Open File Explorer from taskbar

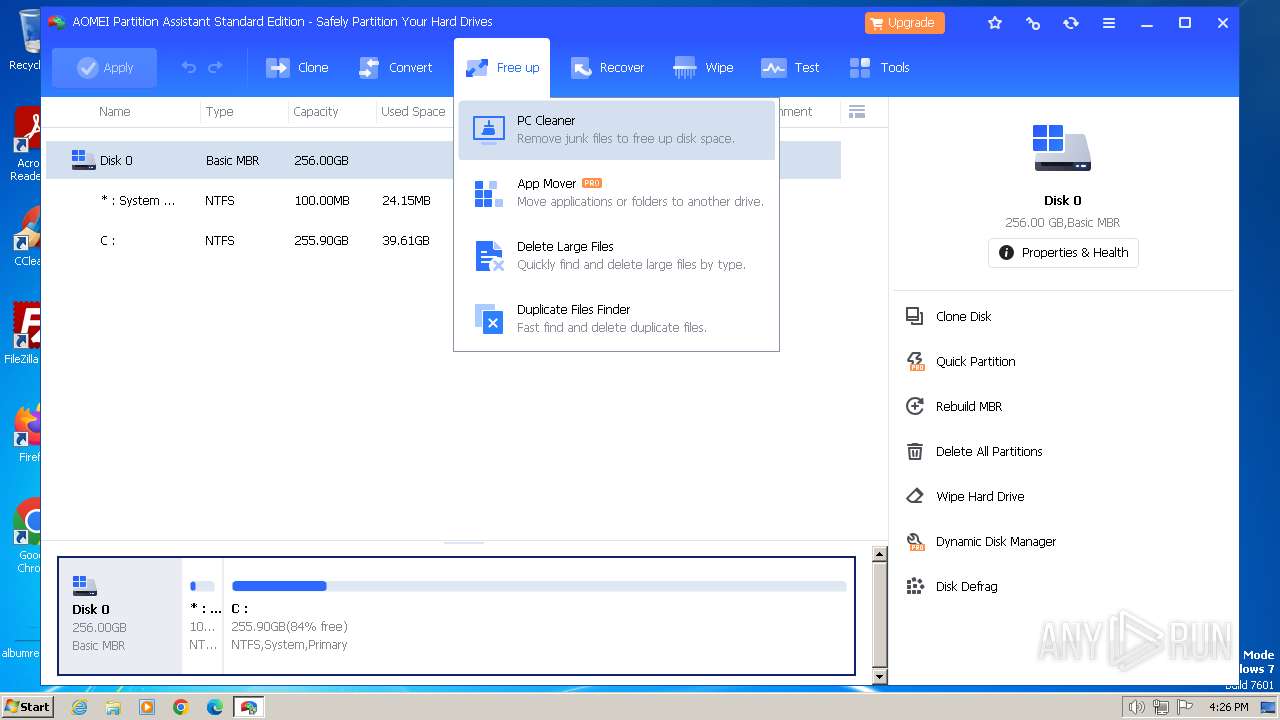pyautogui.click(x=113, y=707)
